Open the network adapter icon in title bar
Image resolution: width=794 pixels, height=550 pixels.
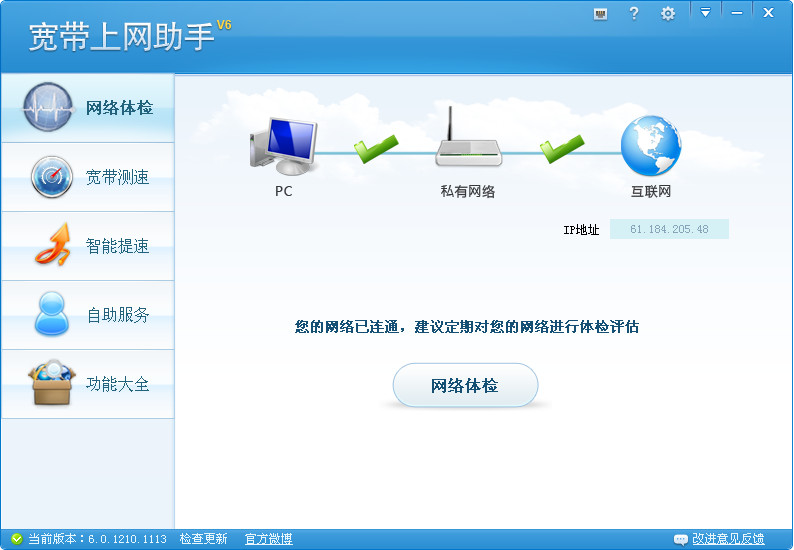(601, 14)
